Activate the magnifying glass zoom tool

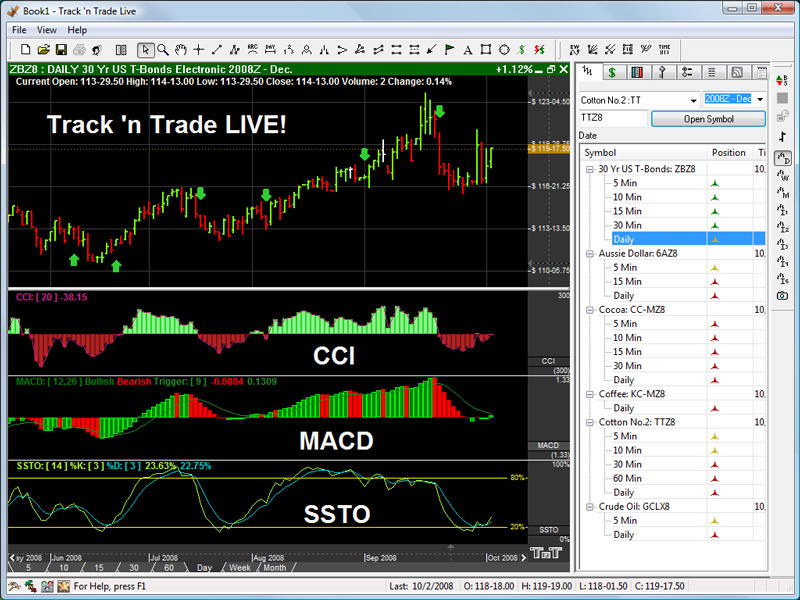point(163,49)
